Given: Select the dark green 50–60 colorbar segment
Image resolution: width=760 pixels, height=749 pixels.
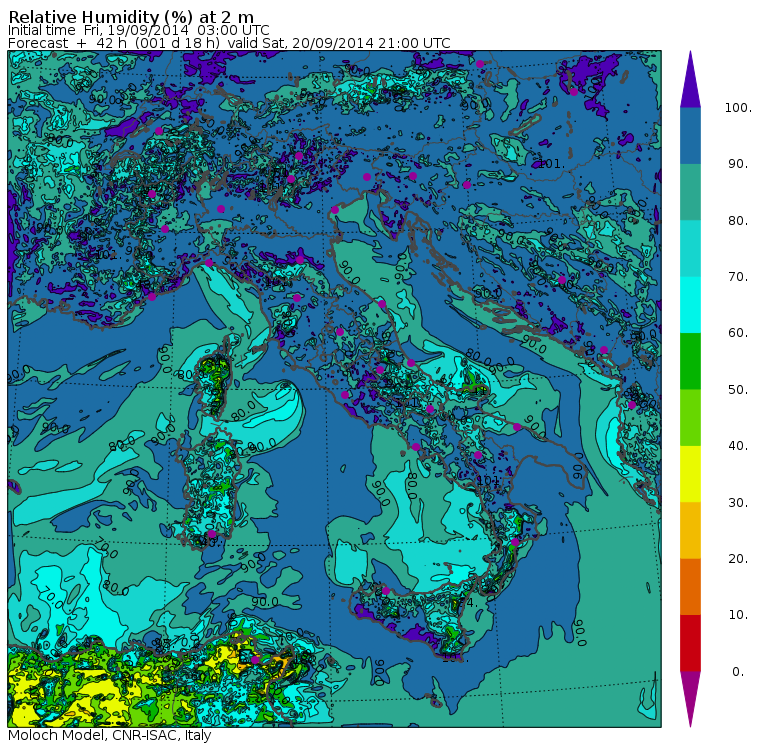Looking at the screenshot, I should coord(690,361).
